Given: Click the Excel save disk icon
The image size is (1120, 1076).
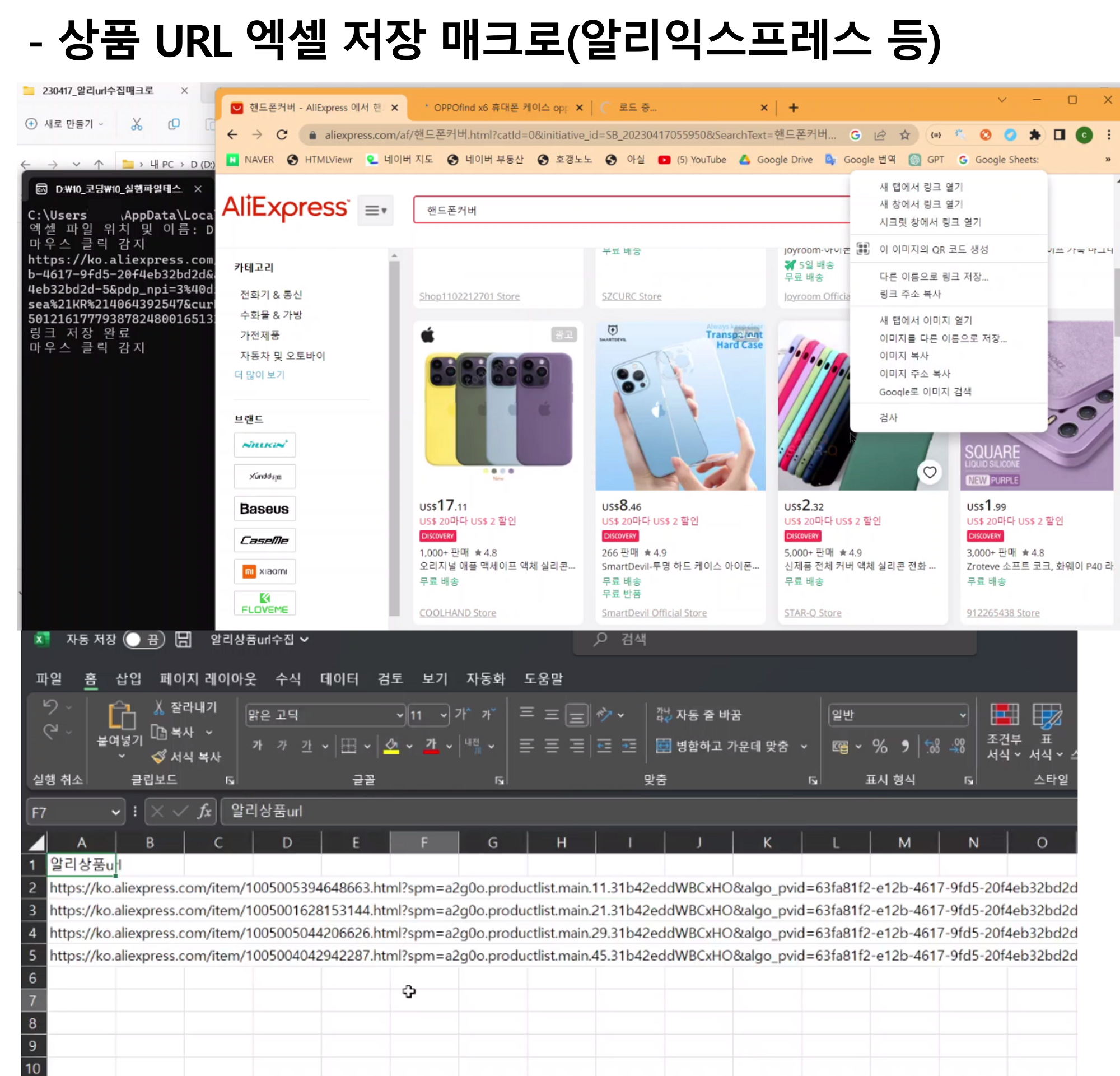Looking at the screenshot, I should [x=183, y=640].
